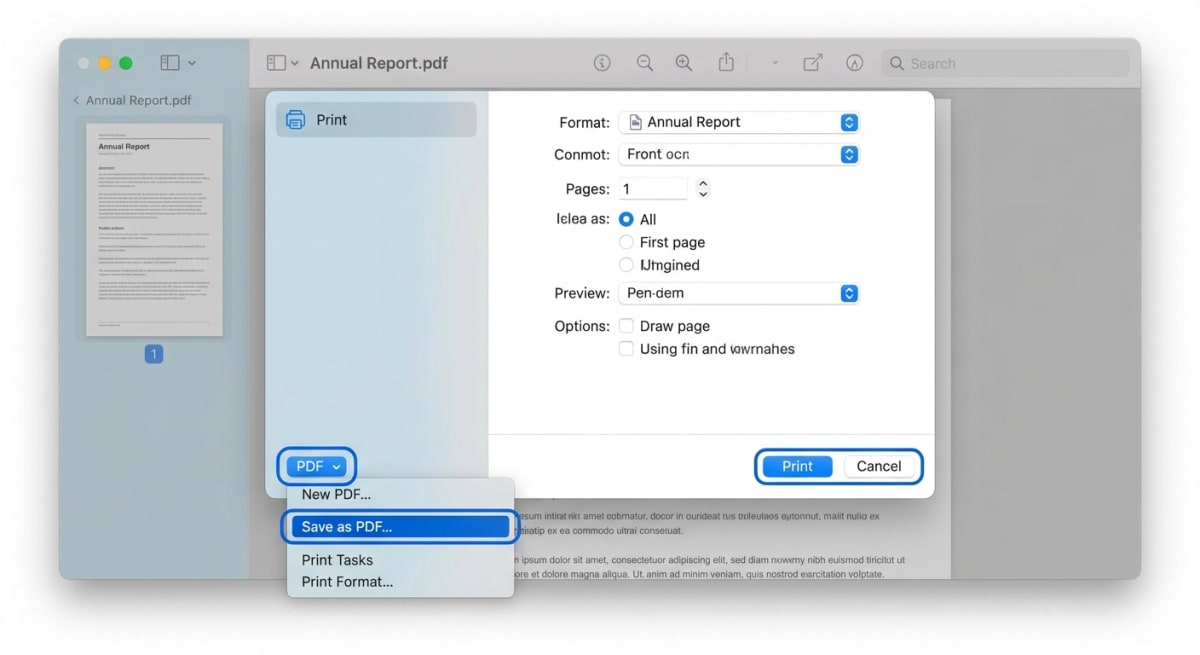
Task: Increase Pages value with the stepper
Action: coord(703,183)
